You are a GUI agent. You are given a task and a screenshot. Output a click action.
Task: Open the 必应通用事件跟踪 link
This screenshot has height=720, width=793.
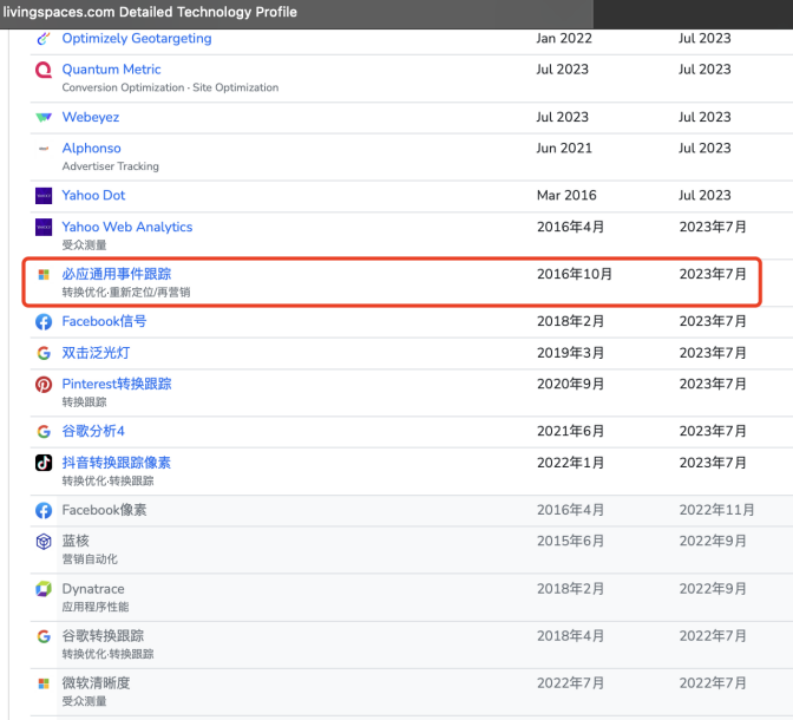click(116, 274)
